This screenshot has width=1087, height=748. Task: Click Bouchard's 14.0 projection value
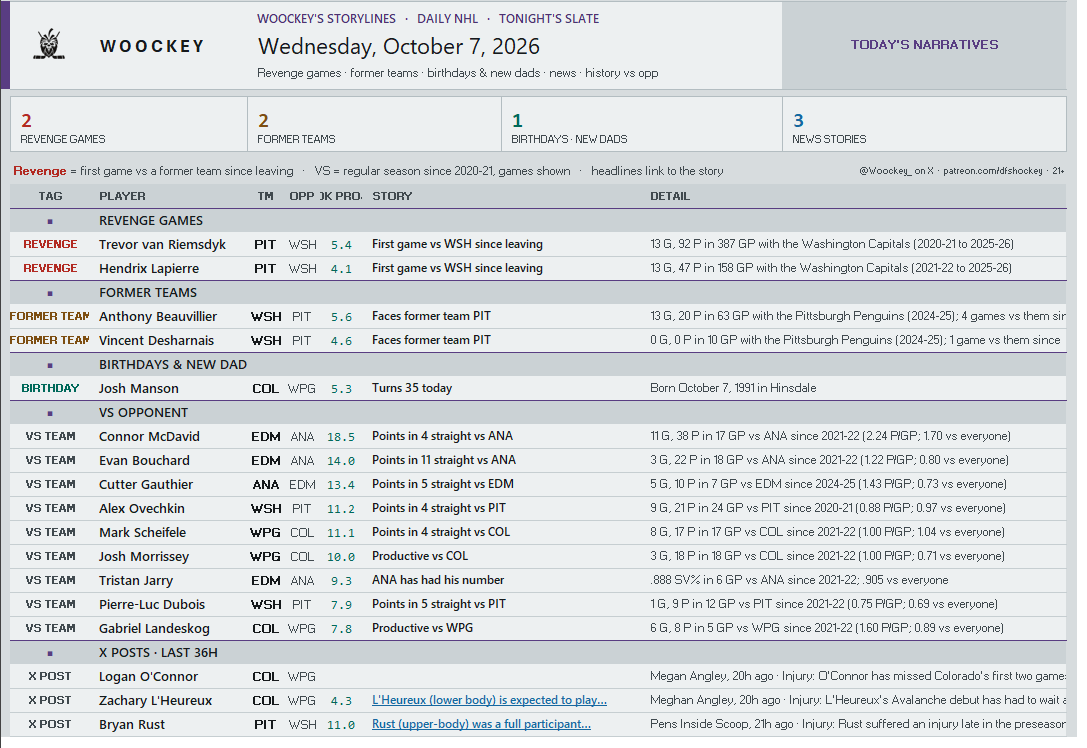[x=341, y=461]
